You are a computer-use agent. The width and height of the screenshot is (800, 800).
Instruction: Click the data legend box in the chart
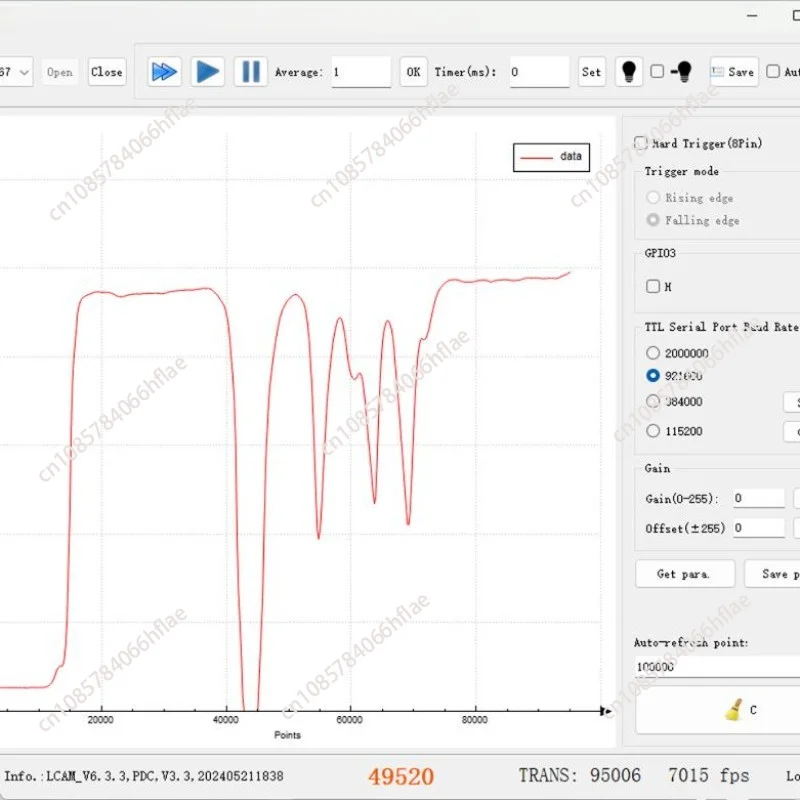click(x=551, y=157)
